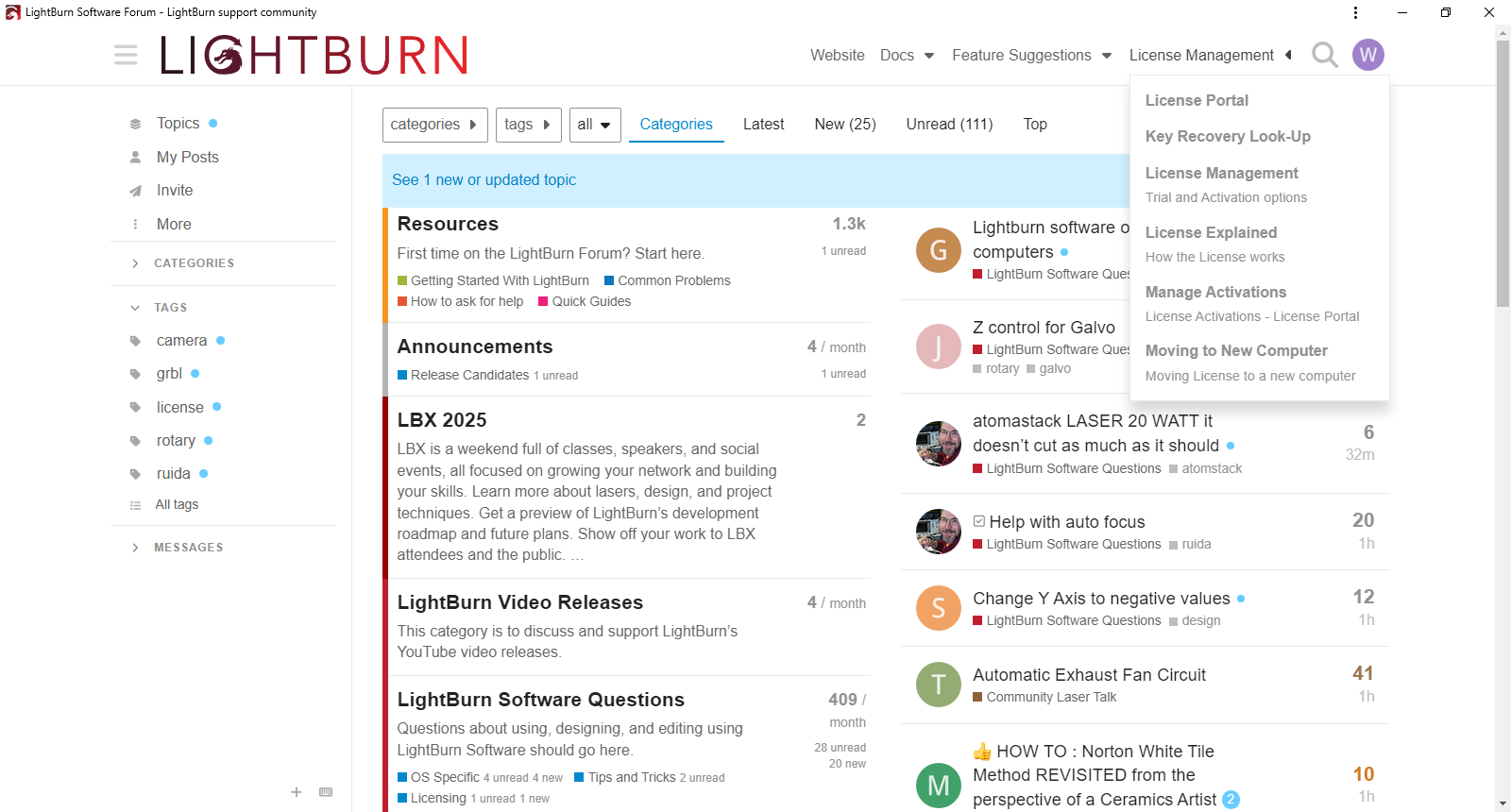Open the Resources category
1511x812 pixels.
pyautogui.click(x=448, y=224)
